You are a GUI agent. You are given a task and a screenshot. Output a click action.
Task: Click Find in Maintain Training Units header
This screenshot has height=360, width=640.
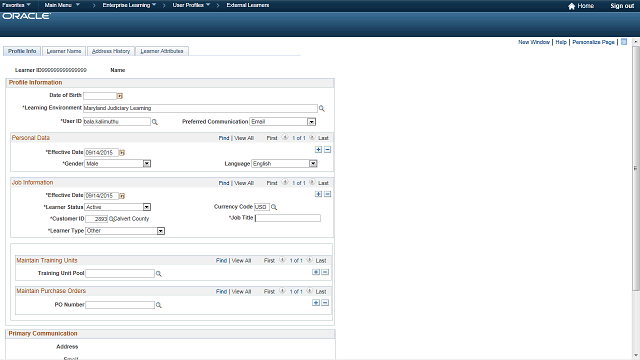pyautogui.click(x=221, y=260)
